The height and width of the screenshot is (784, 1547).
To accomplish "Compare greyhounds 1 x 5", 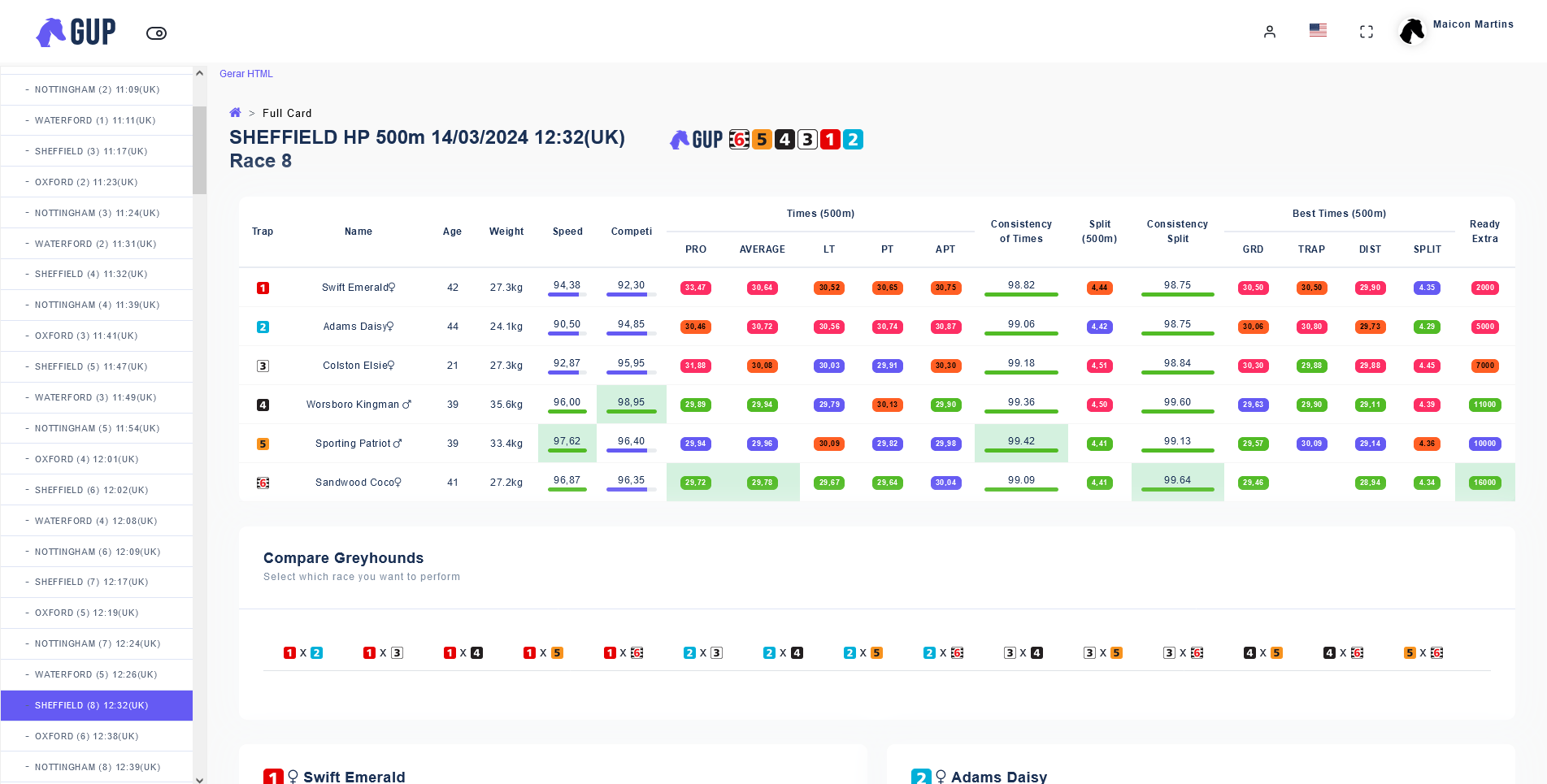I will click(x=543, y=652).
